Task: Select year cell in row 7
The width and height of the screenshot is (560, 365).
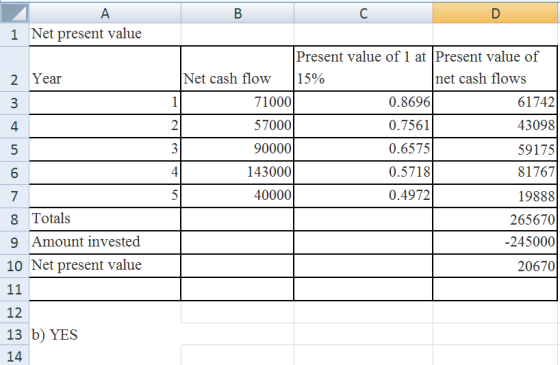Action: click(x=105, y=196)
